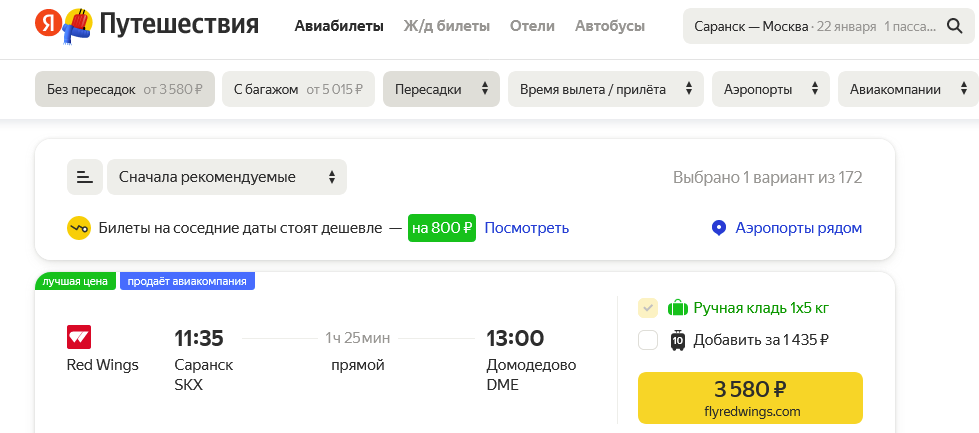The image size is (979, 433).
Task: Click the yellow 3 580 ₽ flyredwings.com button
Action: point(749,398)
